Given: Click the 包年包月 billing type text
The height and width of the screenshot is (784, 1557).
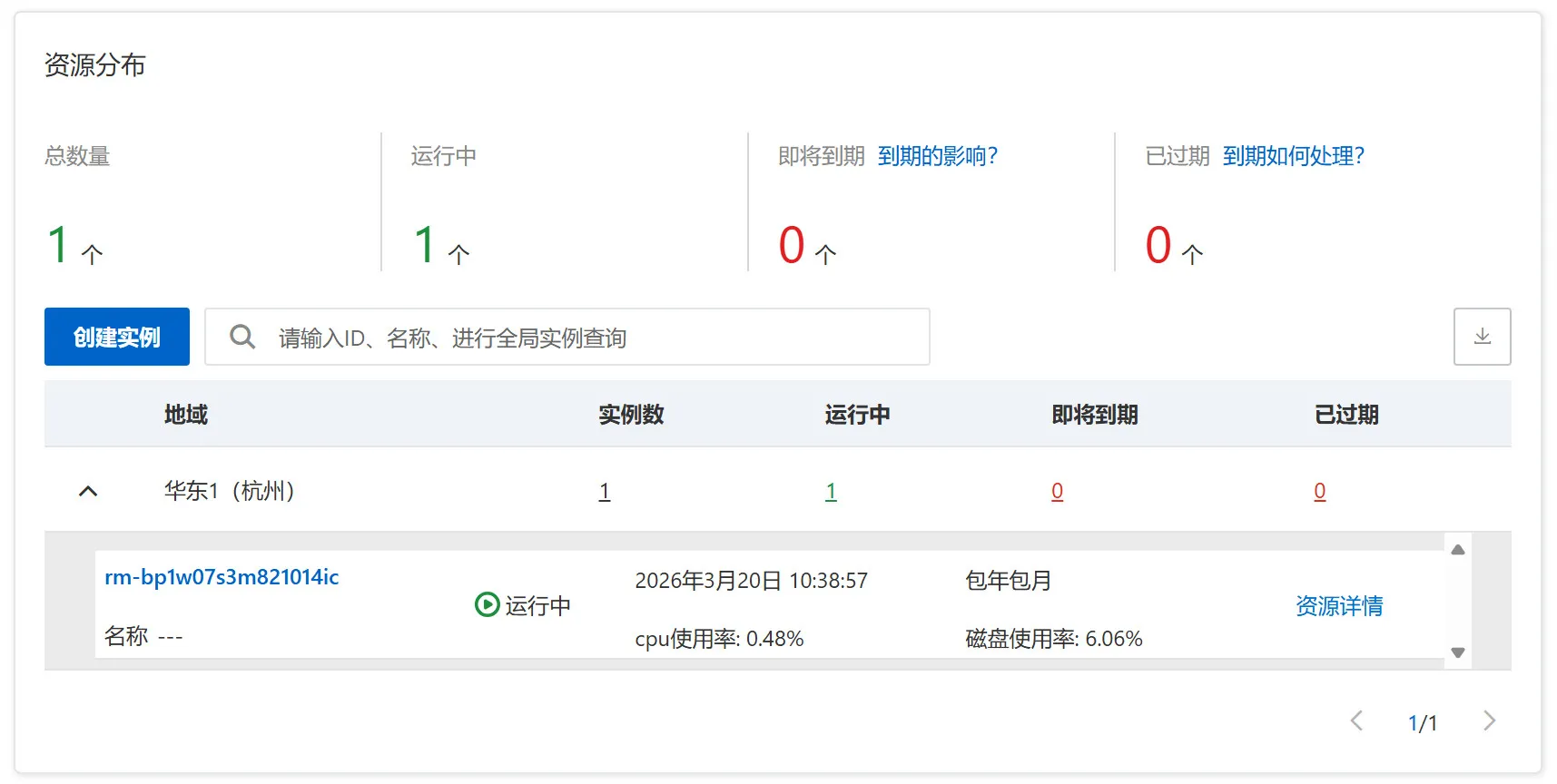Looking at the screenshot, I should pyautogui.click(x=1008, y=581).
